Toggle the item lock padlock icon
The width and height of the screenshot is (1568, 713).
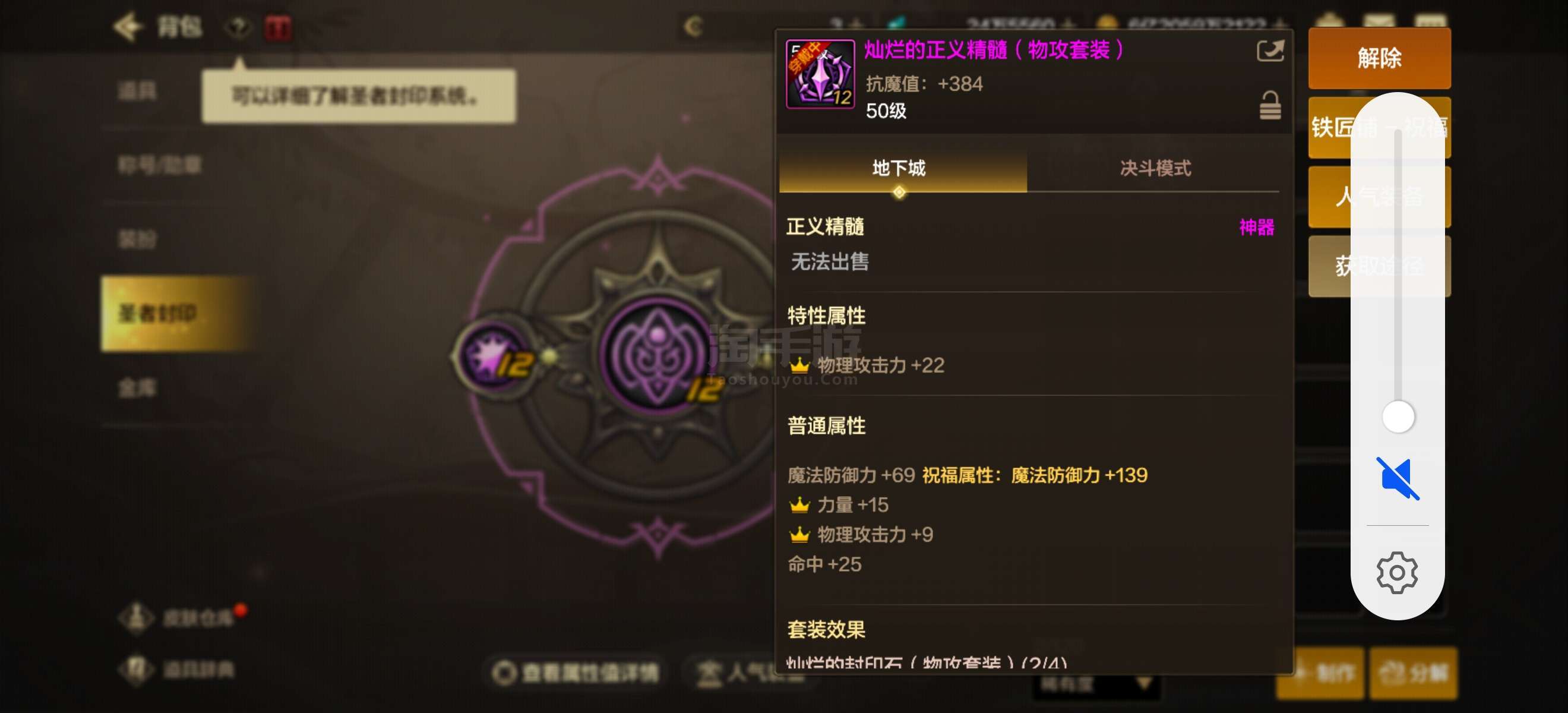click(x=1270, y=105)
